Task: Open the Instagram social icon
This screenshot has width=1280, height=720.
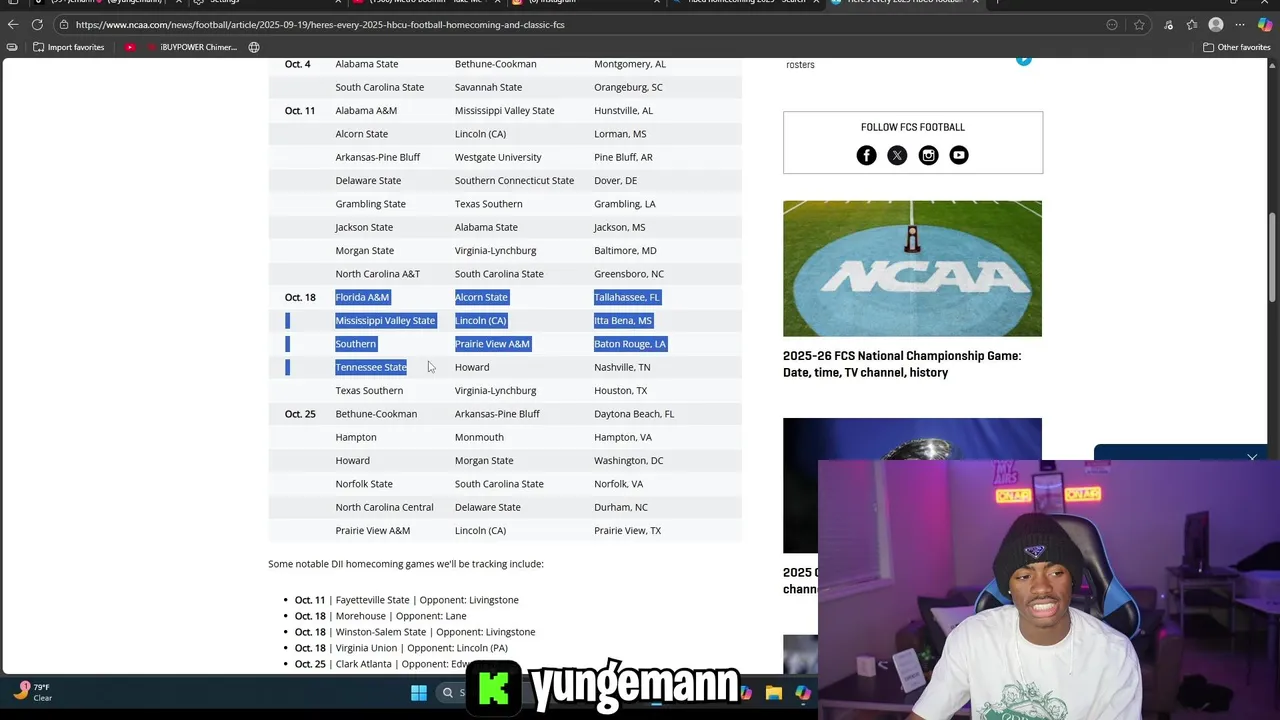Action: coord(928,155)
